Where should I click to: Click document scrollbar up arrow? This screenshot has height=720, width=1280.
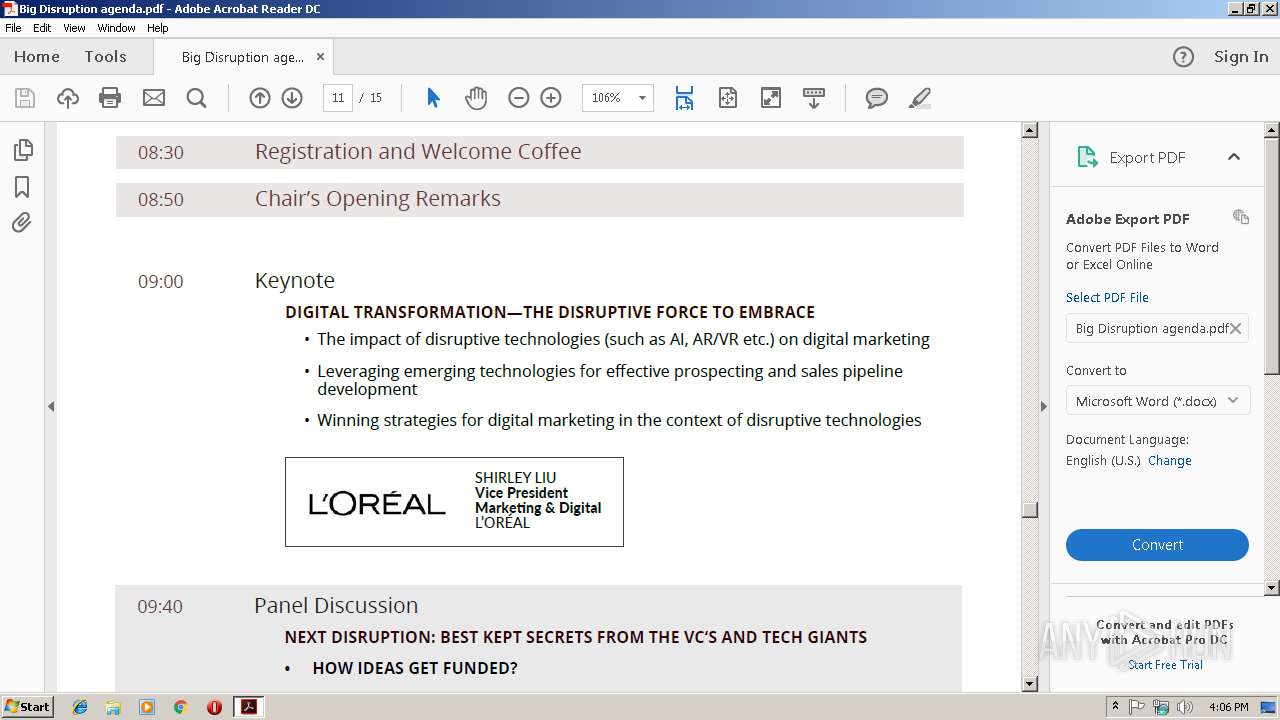tap(1029, 130)
